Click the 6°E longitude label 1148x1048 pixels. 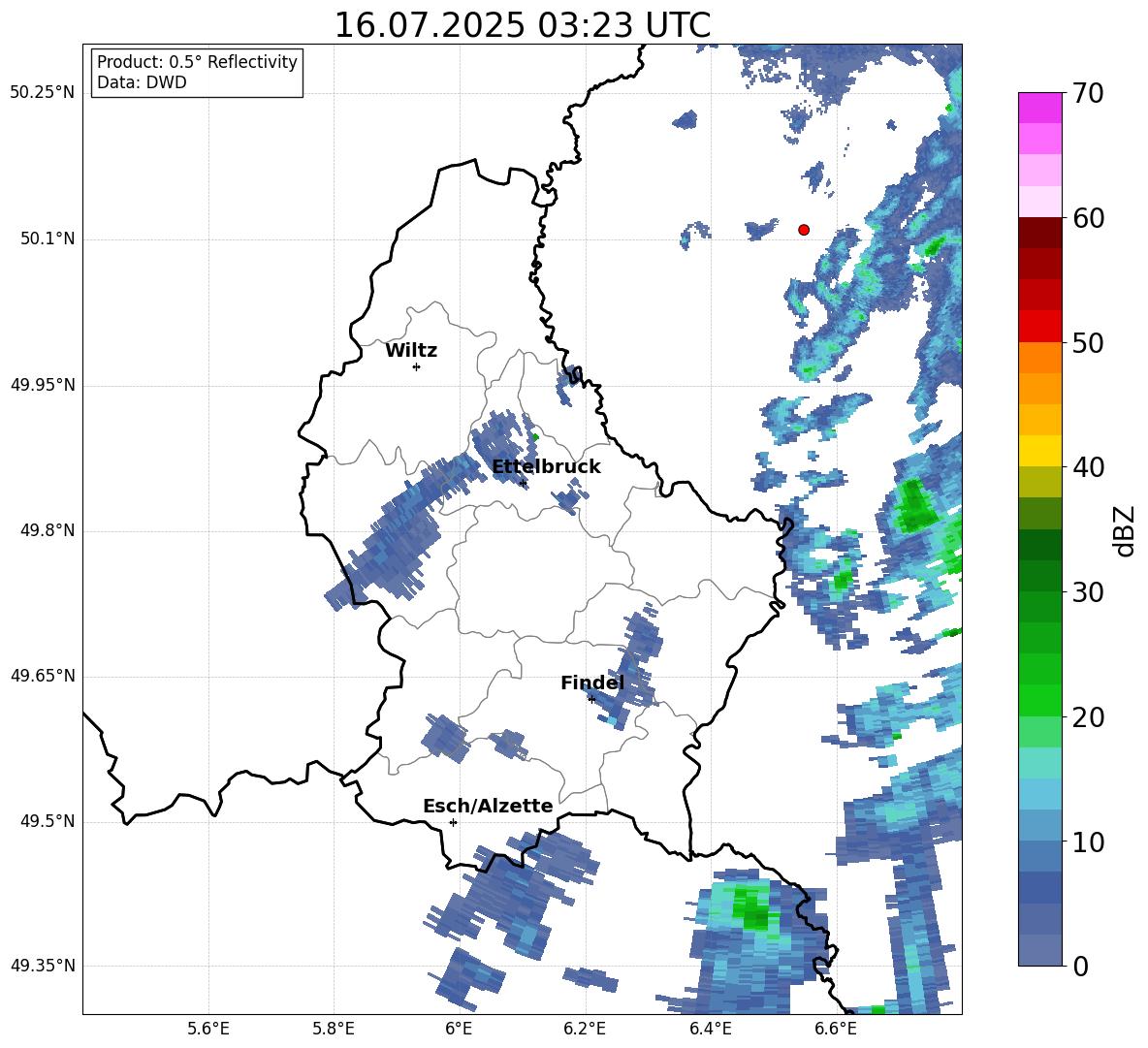coord(459,1029)
